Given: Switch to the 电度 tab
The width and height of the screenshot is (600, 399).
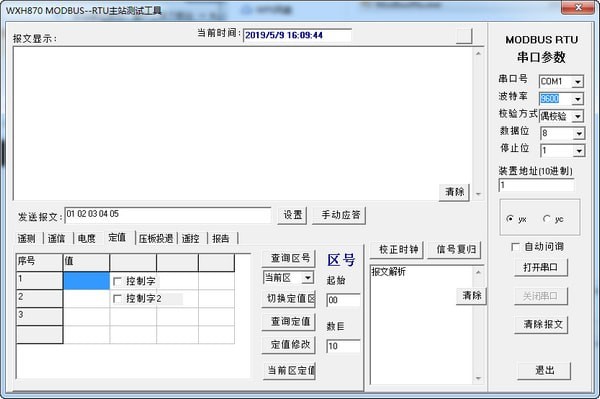Looking at the screenshot, I should pyautogui.click(x=86, y=239).
